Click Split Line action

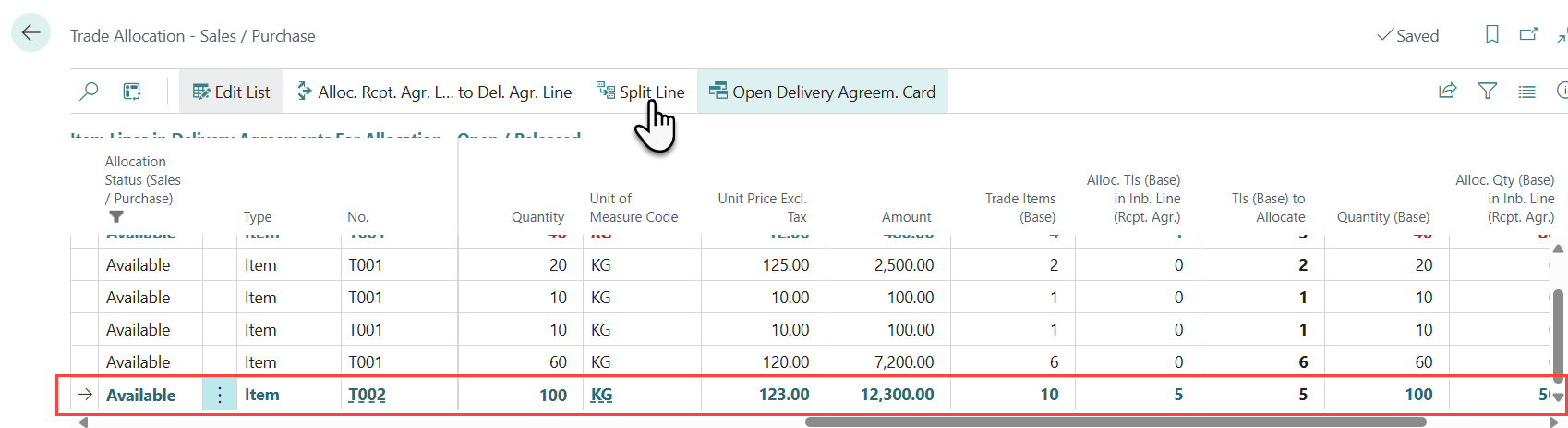point(641,92)
